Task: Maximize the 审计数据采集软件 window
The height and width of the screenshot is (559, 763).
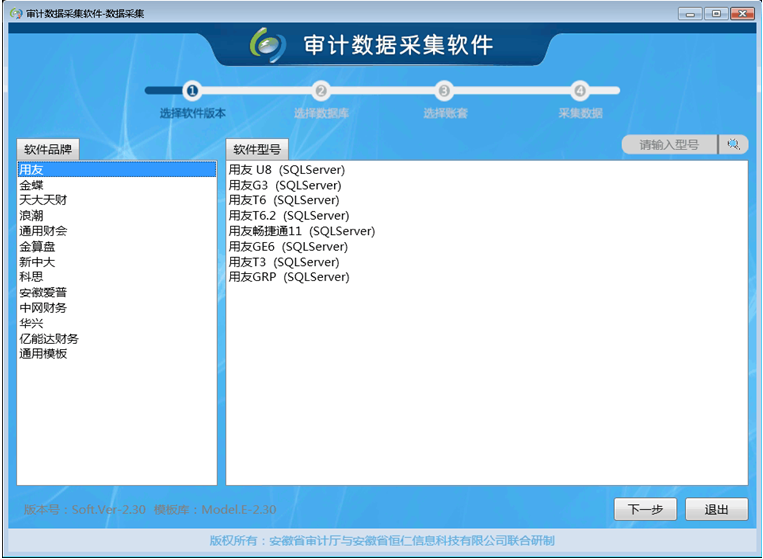Action: [716, 14]
